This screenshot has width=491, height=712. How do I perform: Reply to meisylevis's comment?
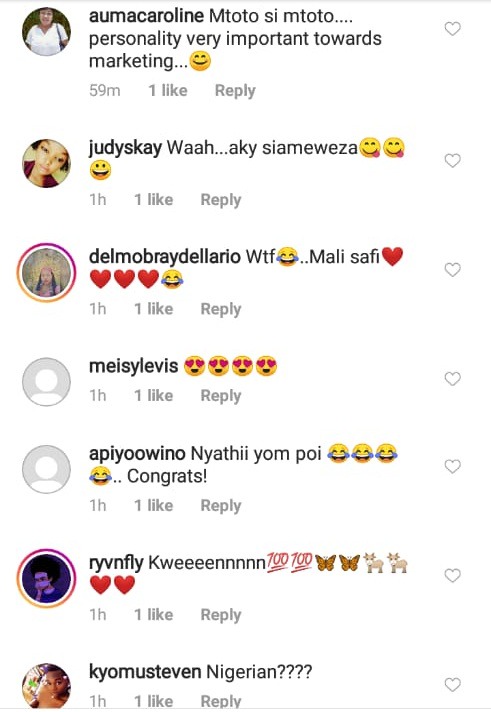tap(221, 396)
